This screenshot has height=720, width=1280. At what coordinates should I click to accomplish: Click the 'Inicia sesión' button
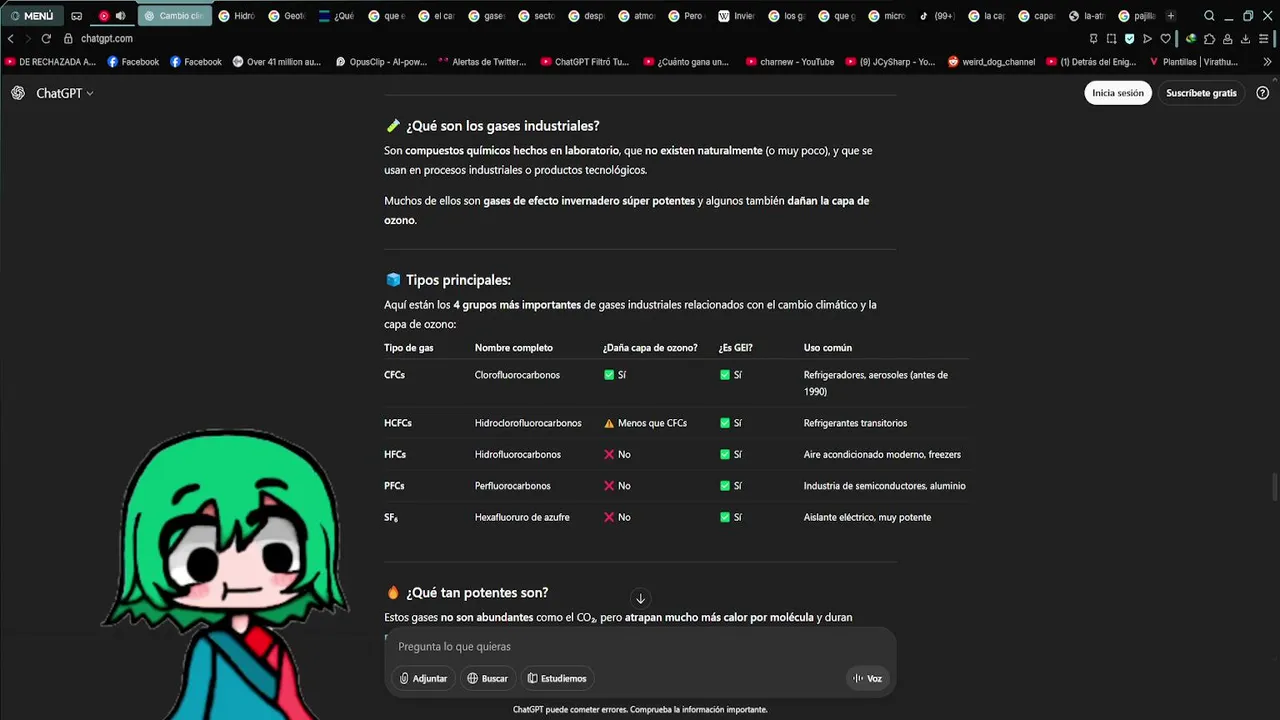click(x=1118, y=93)
